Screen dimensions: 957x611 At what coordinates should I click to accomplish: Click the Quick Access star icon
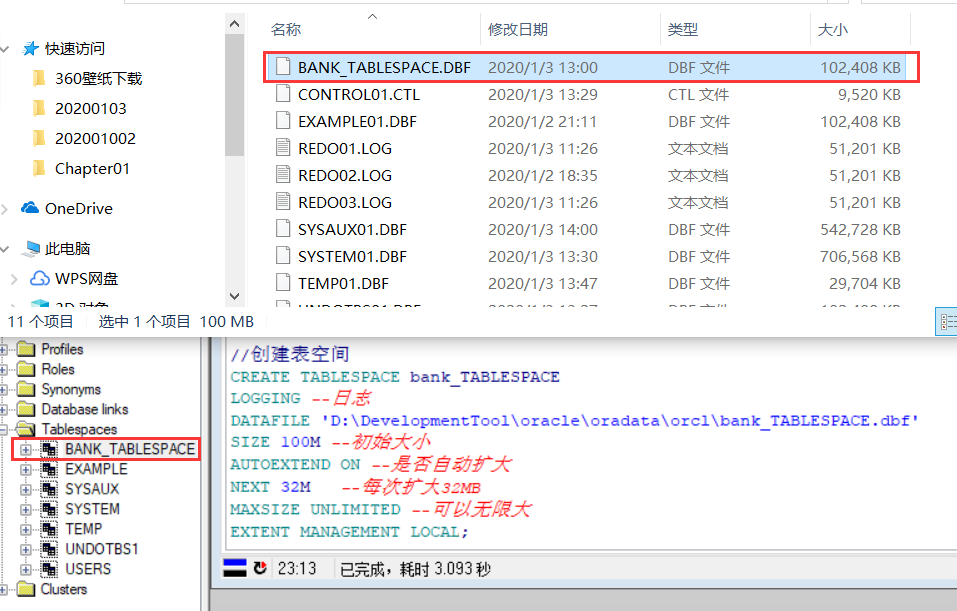(x=30, y=49)
